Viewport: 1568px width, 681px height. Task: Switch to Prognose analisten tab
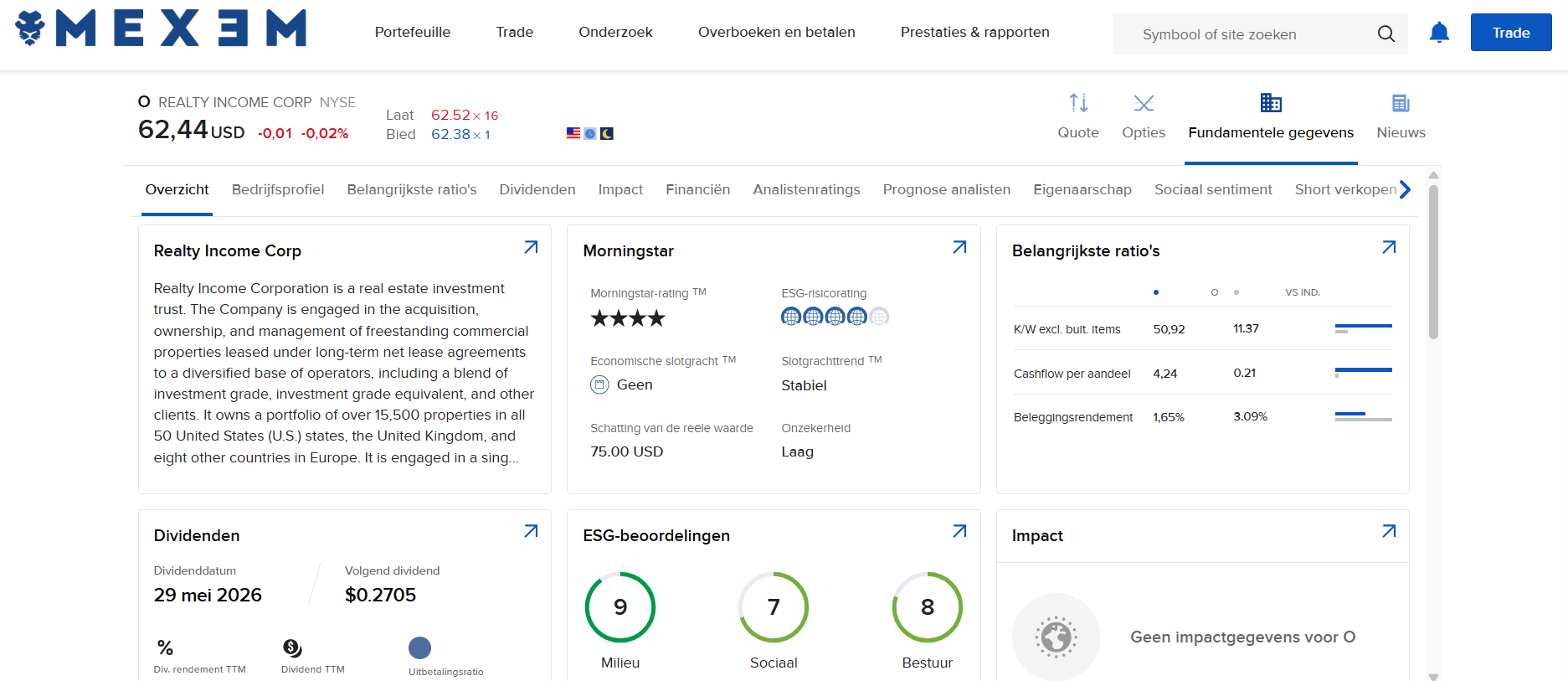(947, 189)
